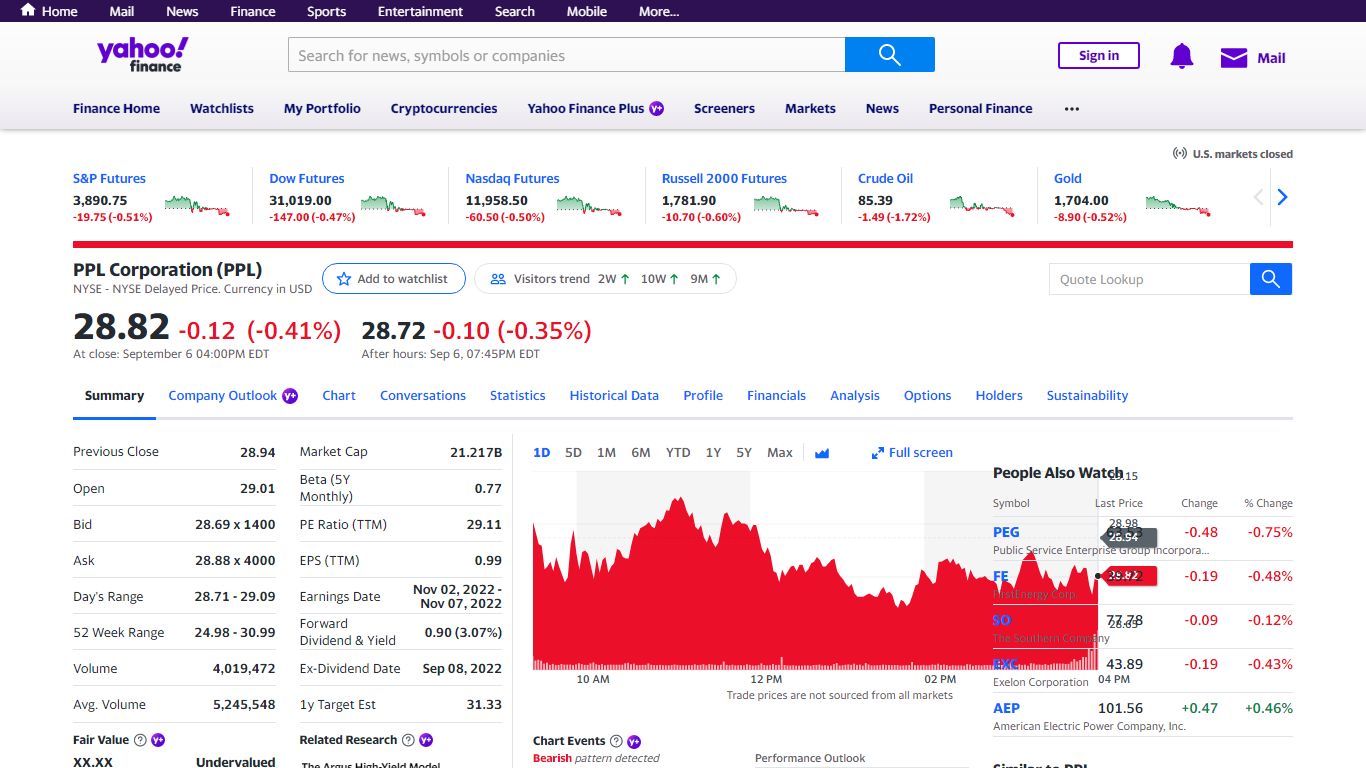This screenshot has width=1366, height=768.
Task: Click the Quote Lookup search icon
Action: coord(1271,279)
